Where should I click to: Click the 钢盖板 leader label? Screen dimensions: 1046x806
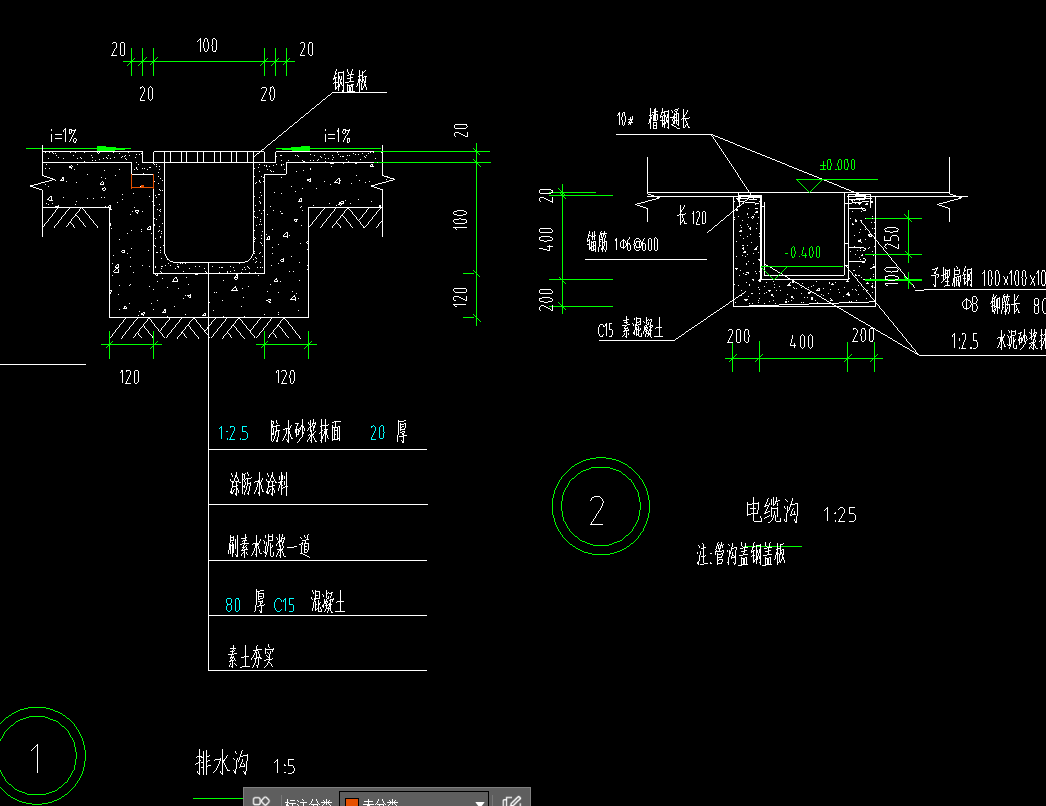tap(350, 81)
